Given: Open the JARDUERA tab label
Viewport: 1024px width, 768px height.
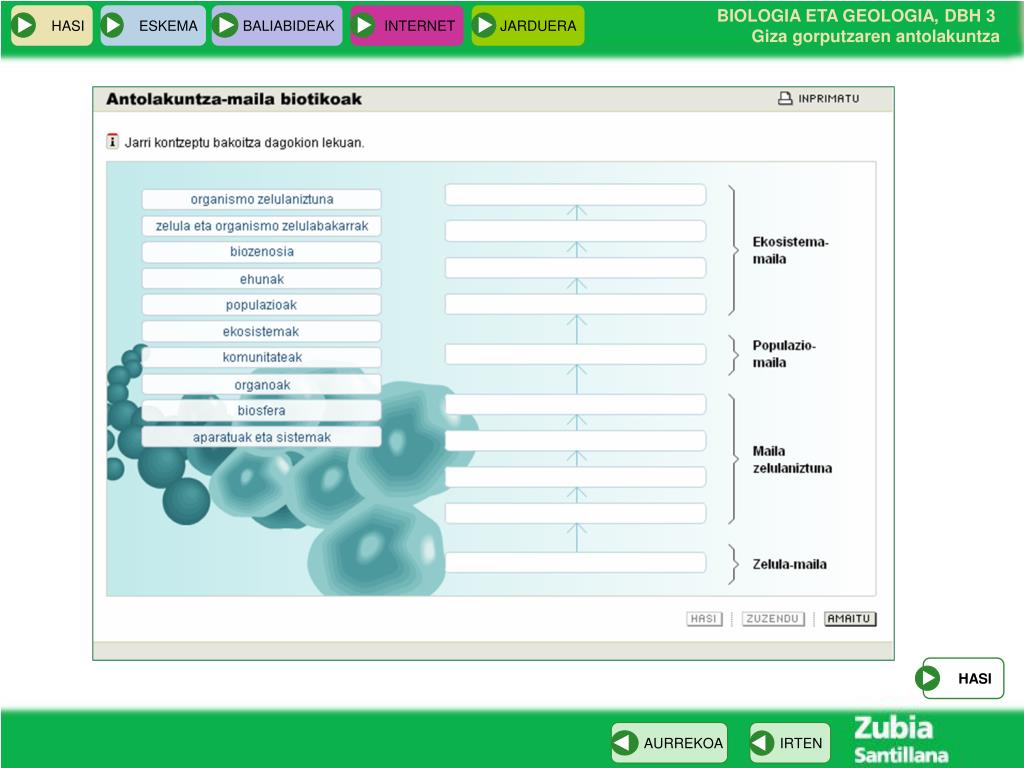Looking at the screenshot, I should [538, 26].
